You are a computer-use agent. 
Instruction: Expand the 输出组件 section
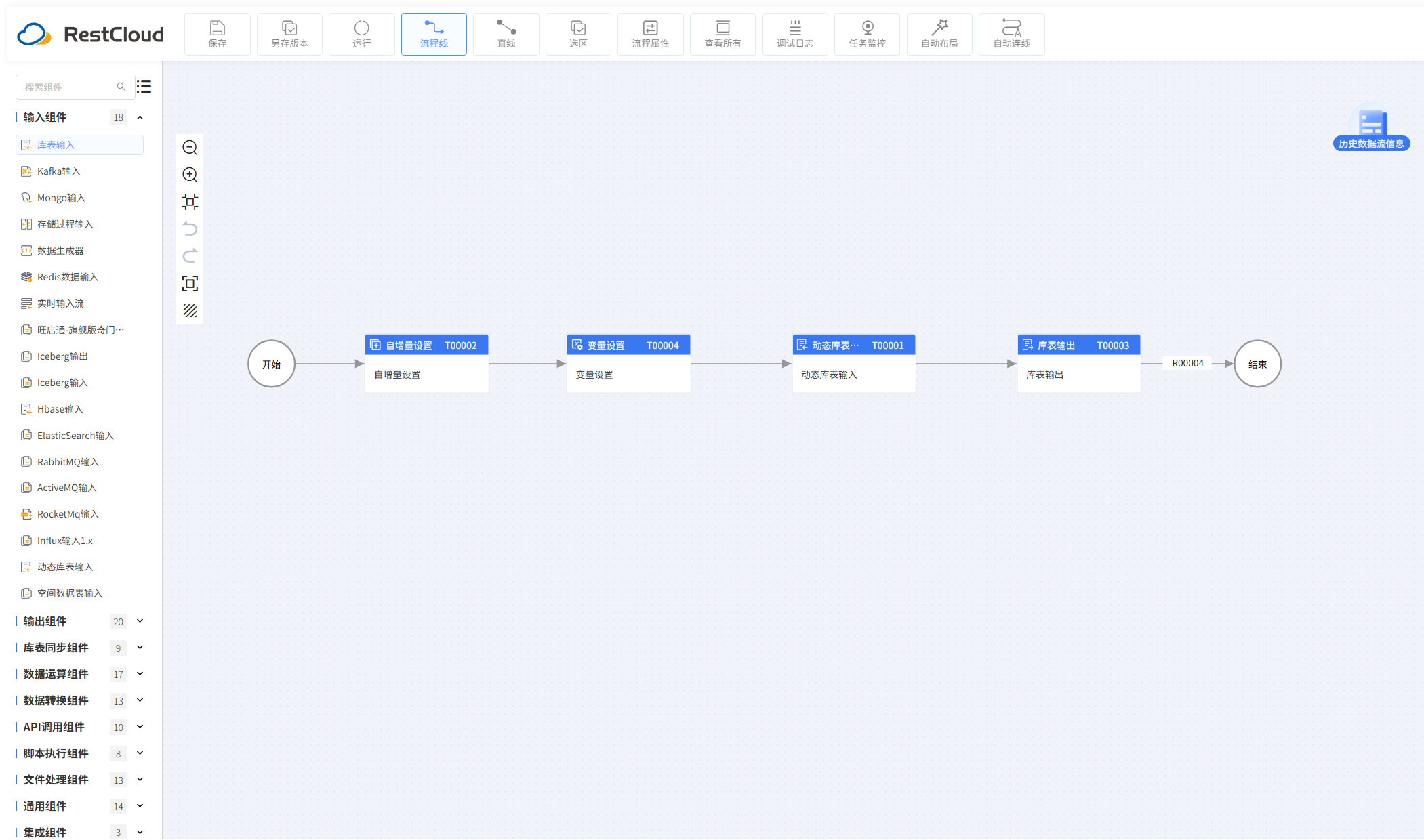pos(140,621)
